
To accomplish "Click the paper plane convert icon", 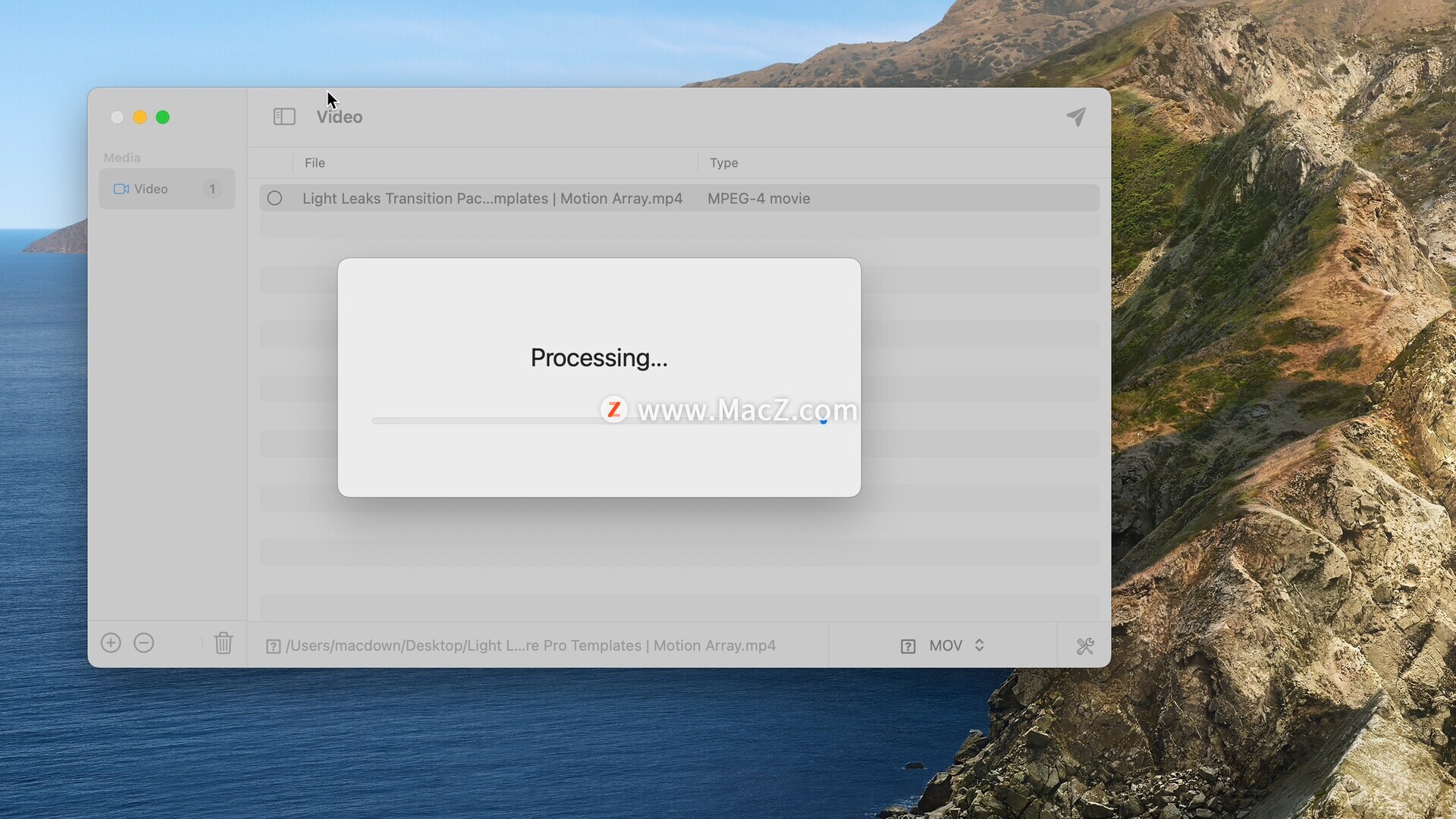I will [1076, 116].
